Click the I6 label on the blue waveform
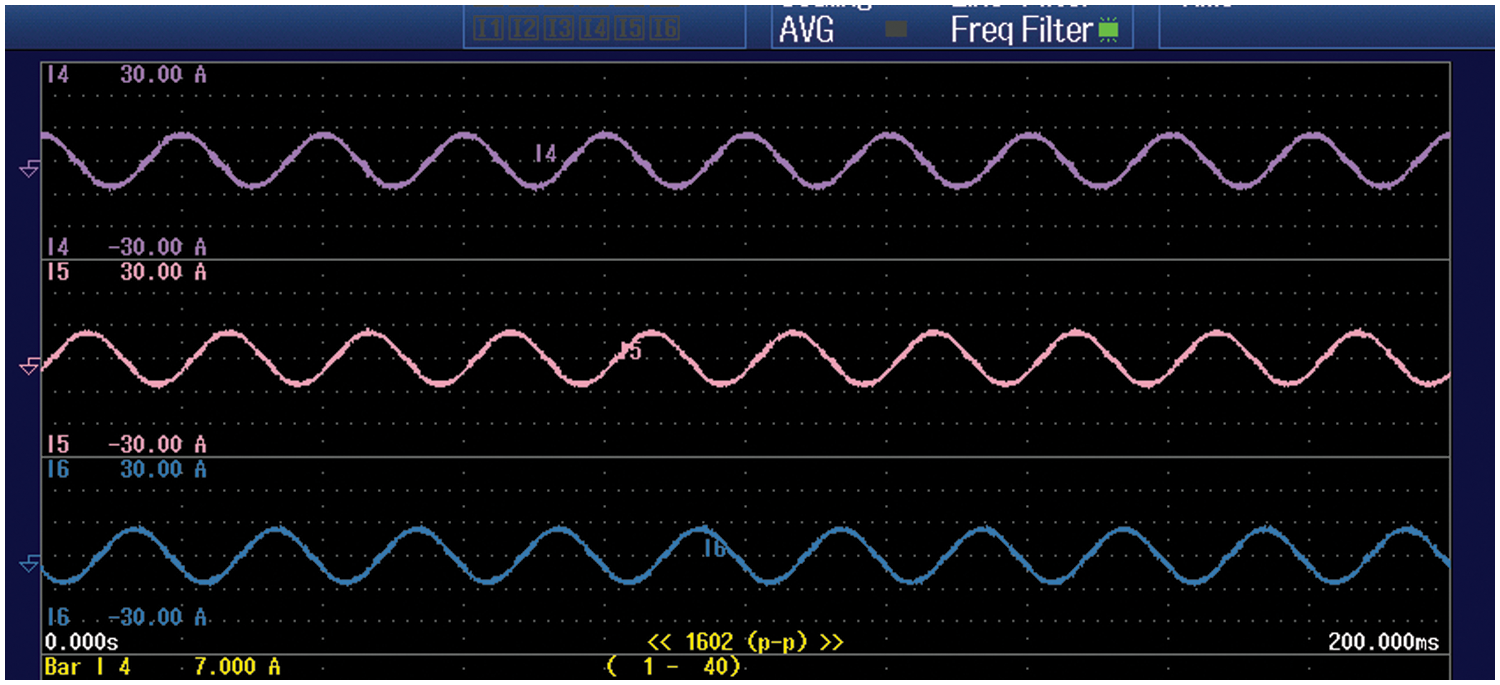This screenshot has height=685, width=1500. click(713, 548)
